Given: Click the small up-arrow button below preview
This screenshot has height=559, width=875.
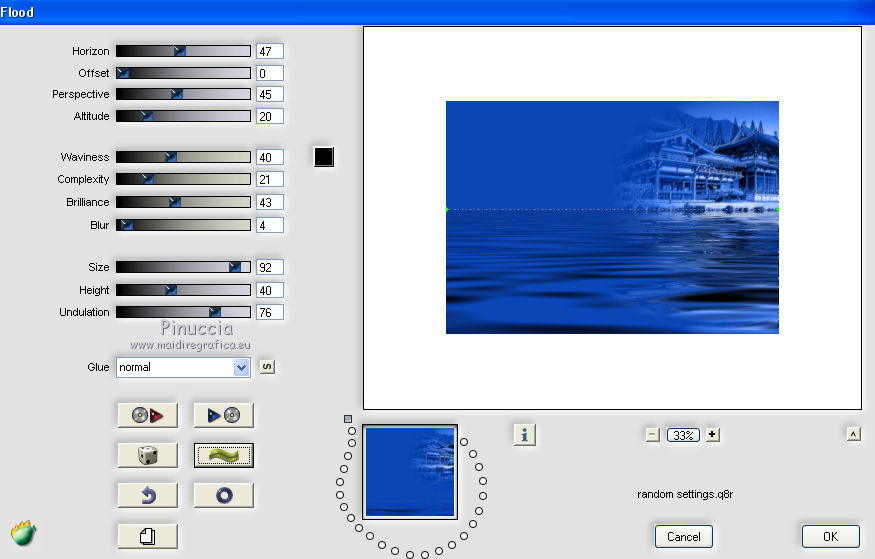Looking at the screenshot, I should (x=853, y=434).
